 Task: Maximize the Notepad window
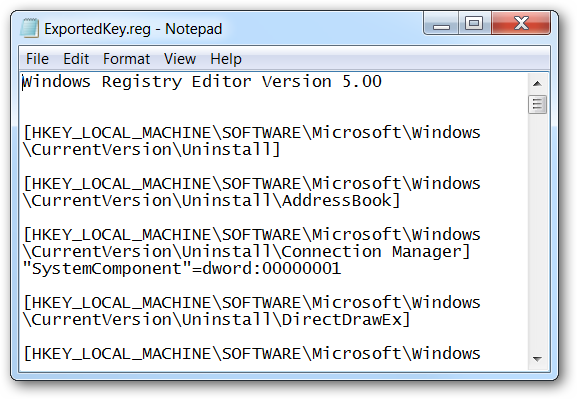click(474, 24)
